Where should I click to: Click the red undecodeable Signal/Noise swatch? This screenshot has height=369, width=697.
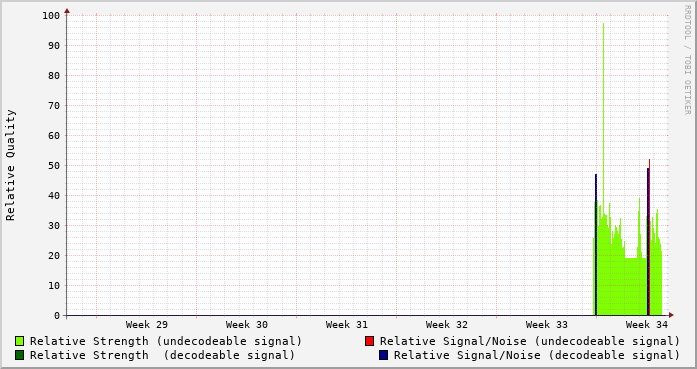click(369, 341)
